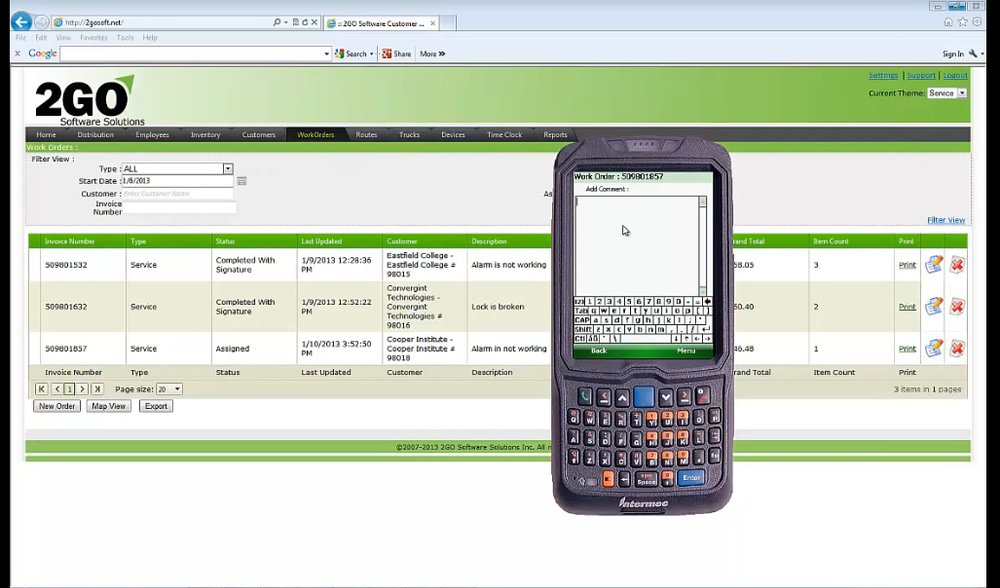
Task: Click the Export button
Action: [x=156, y=406]
